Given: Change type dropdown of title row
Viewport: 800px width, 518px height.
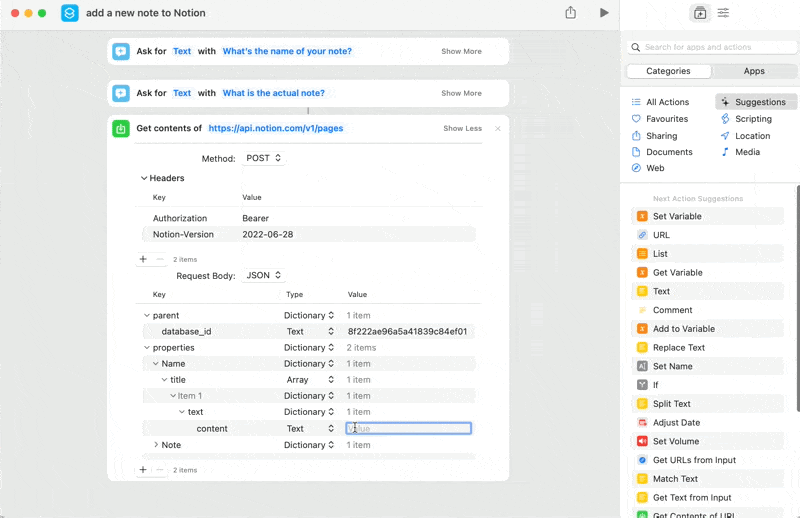Looking at the screenshot, I should tap(310, 380).
